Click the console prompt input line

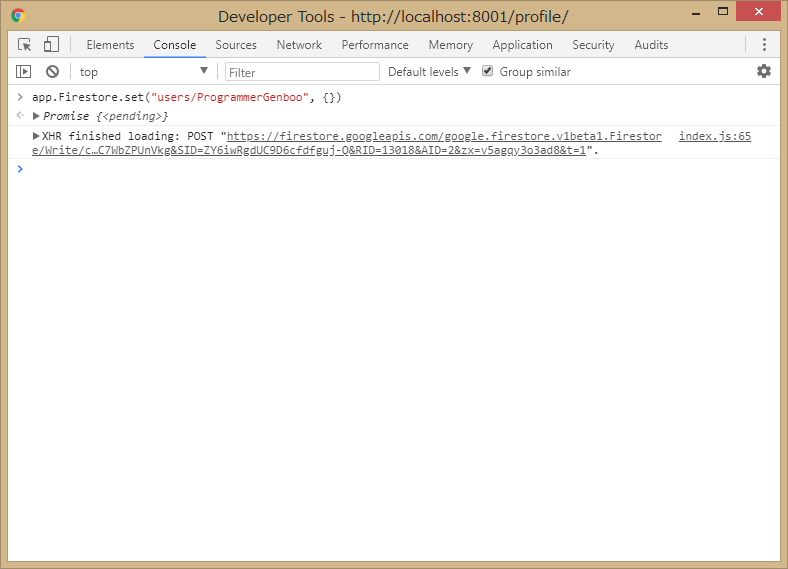tap(400, 169)
